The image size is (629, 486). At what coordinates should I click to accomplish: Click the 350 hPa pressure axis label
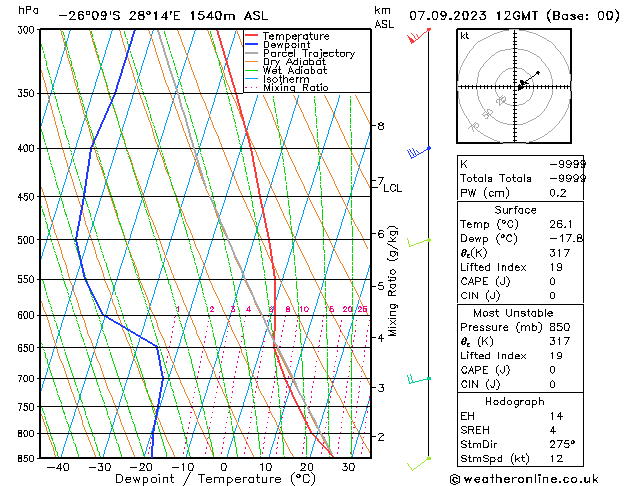tap(28, 93)
